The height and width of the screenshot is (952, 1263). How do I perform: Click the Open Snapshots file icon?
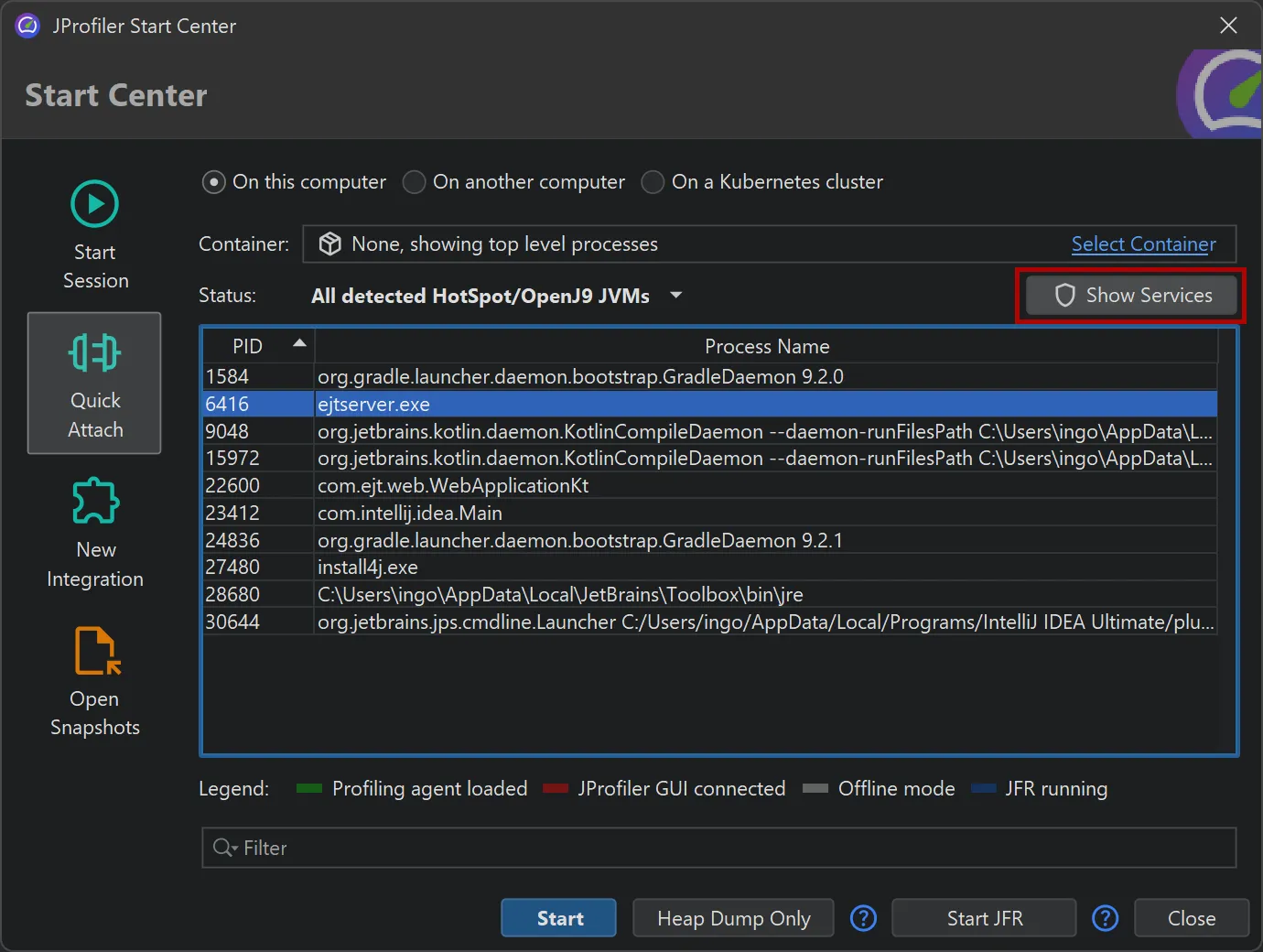coord(96,651)
